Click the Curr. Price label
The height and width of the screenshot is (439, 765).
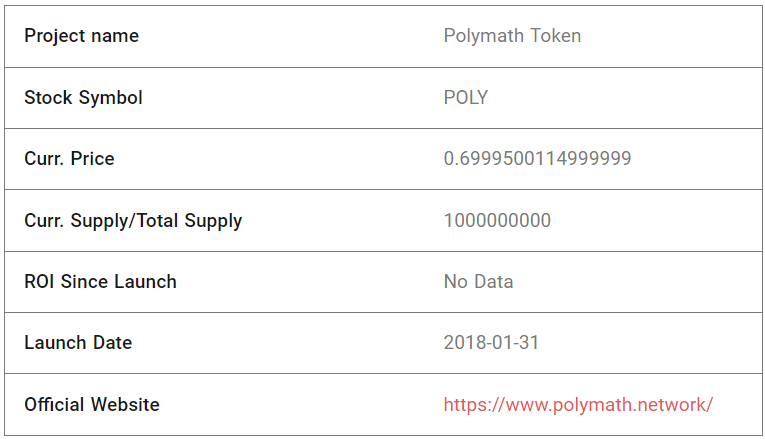69,159
